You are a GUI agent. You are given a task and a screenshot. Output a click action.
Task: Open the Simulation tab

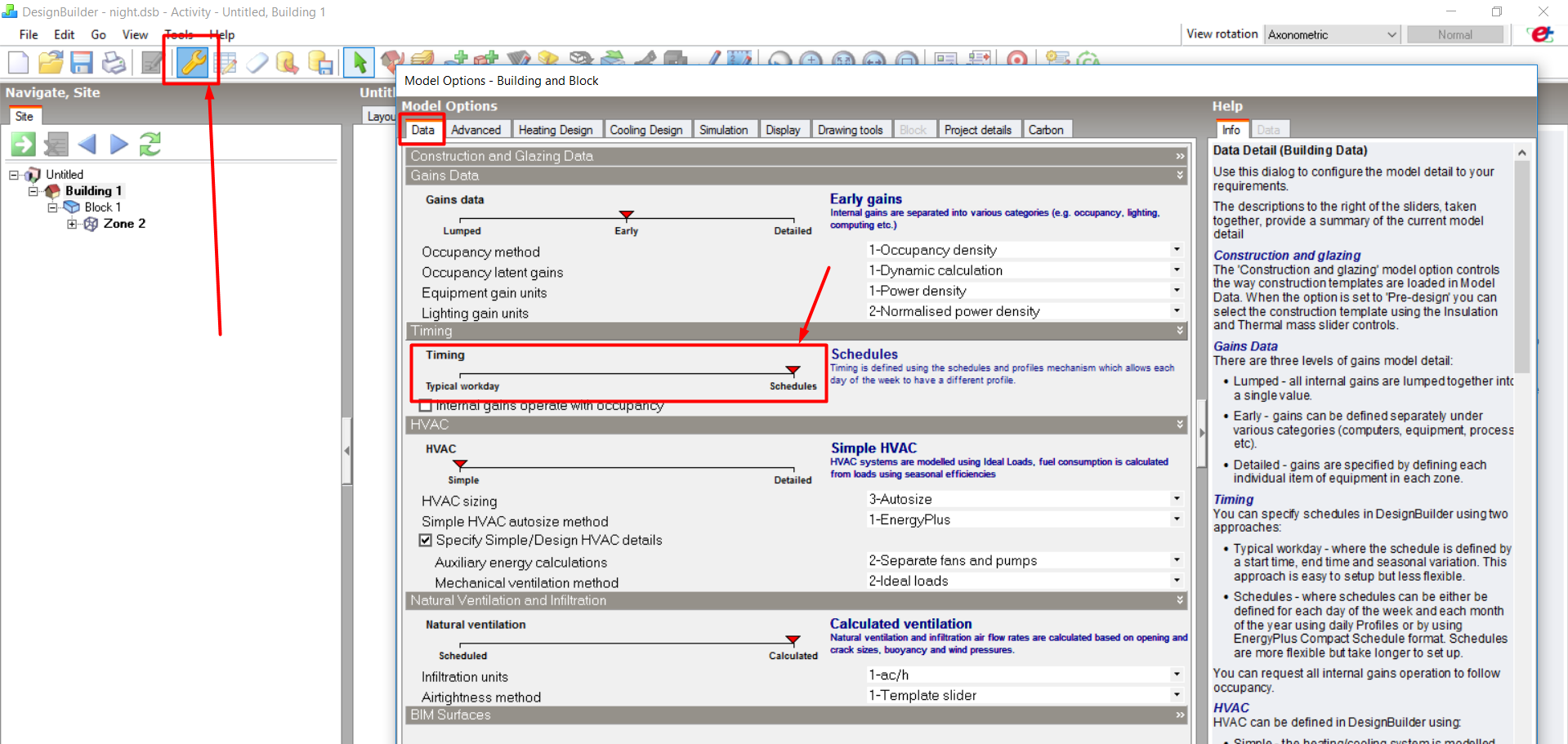point(723,130)
